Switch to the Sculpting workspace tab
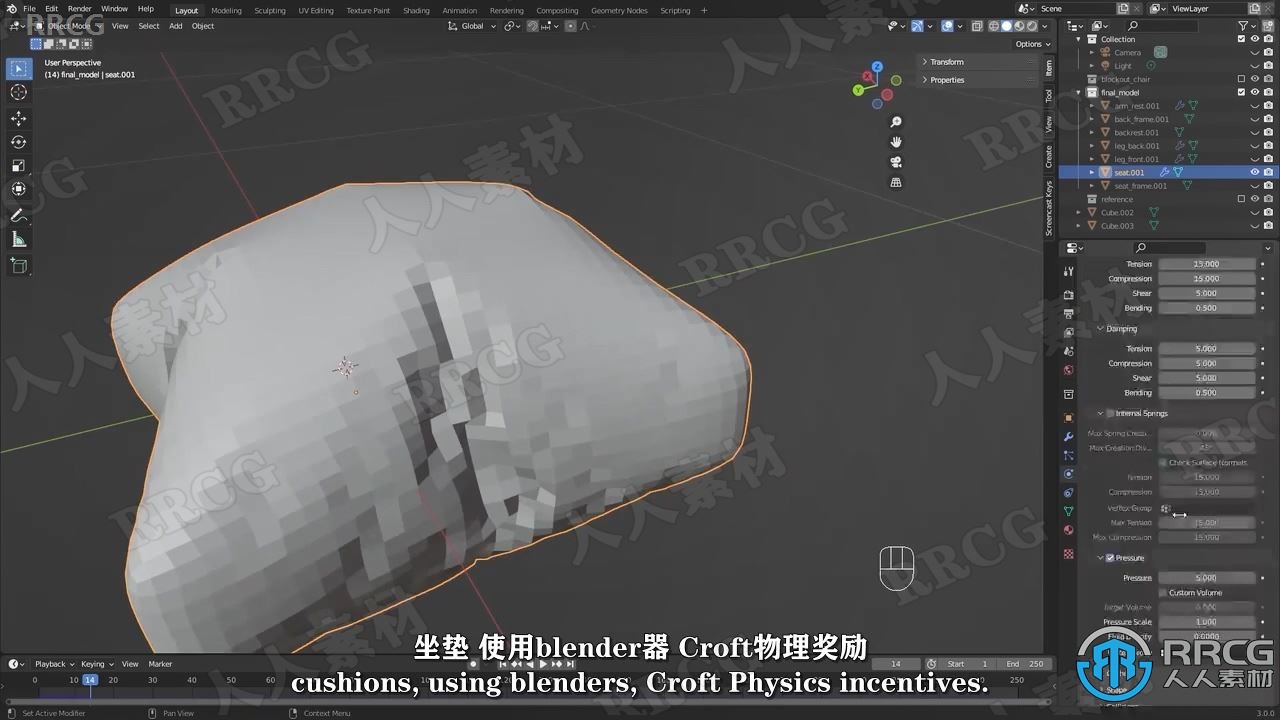 point(269,10)
